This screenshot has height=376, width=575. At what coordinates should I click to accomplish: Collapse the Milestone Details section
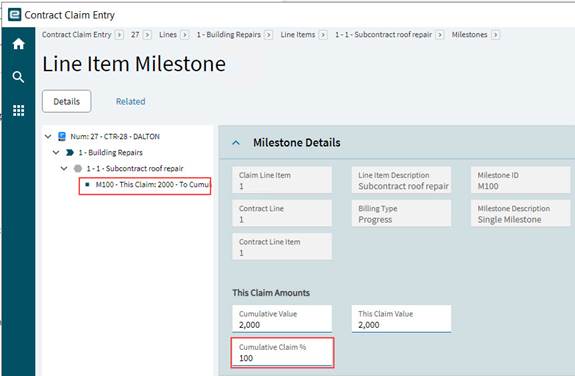[x=236, y=142]
